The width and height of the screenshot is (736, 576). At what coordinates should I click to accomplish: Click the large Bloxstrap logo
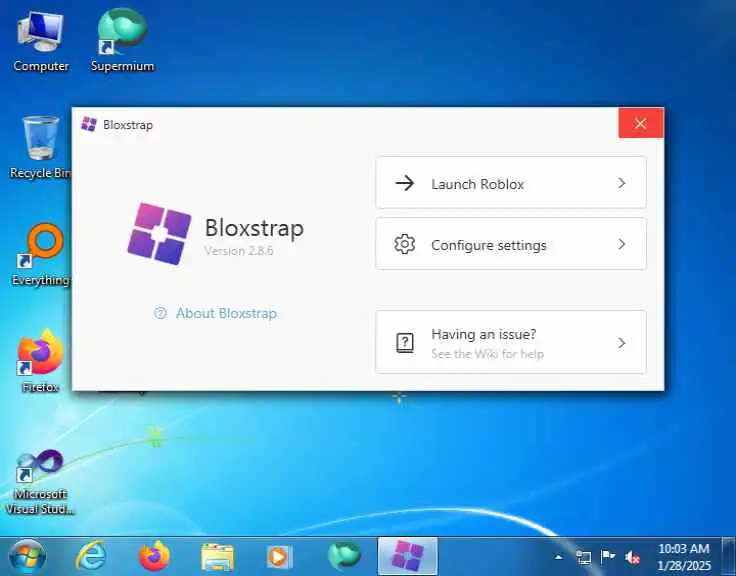(159, 234)
